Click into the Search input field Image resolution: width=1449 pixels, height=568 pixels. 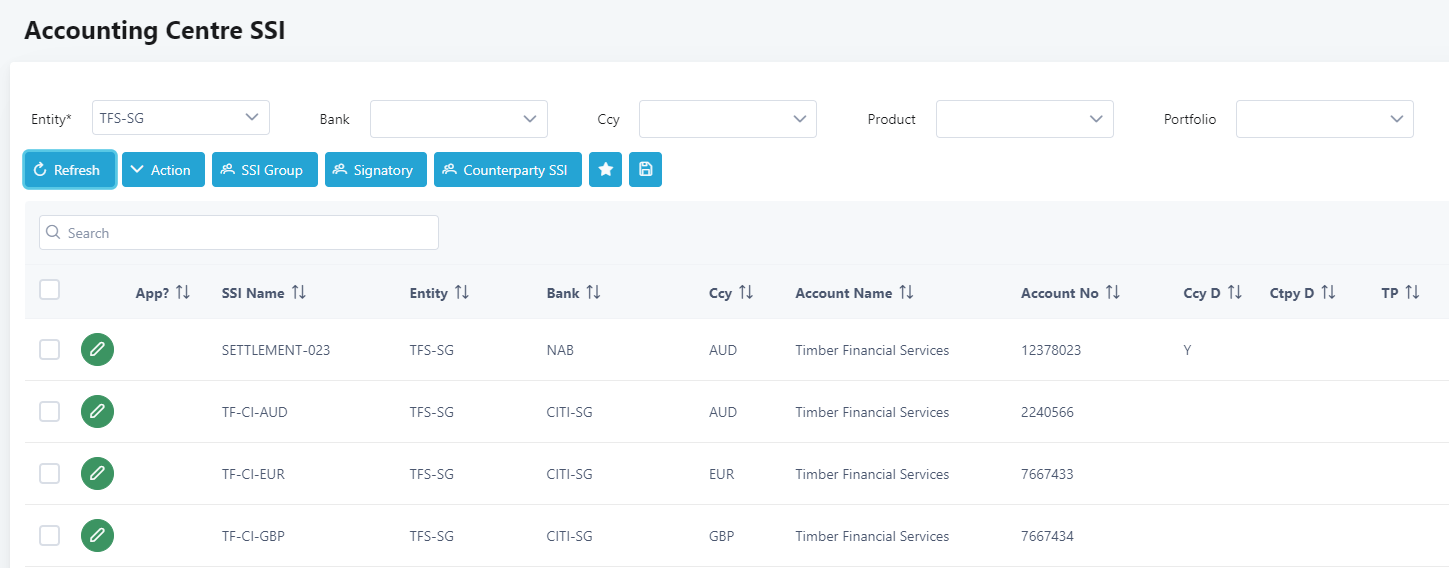(x=239, y=233)
